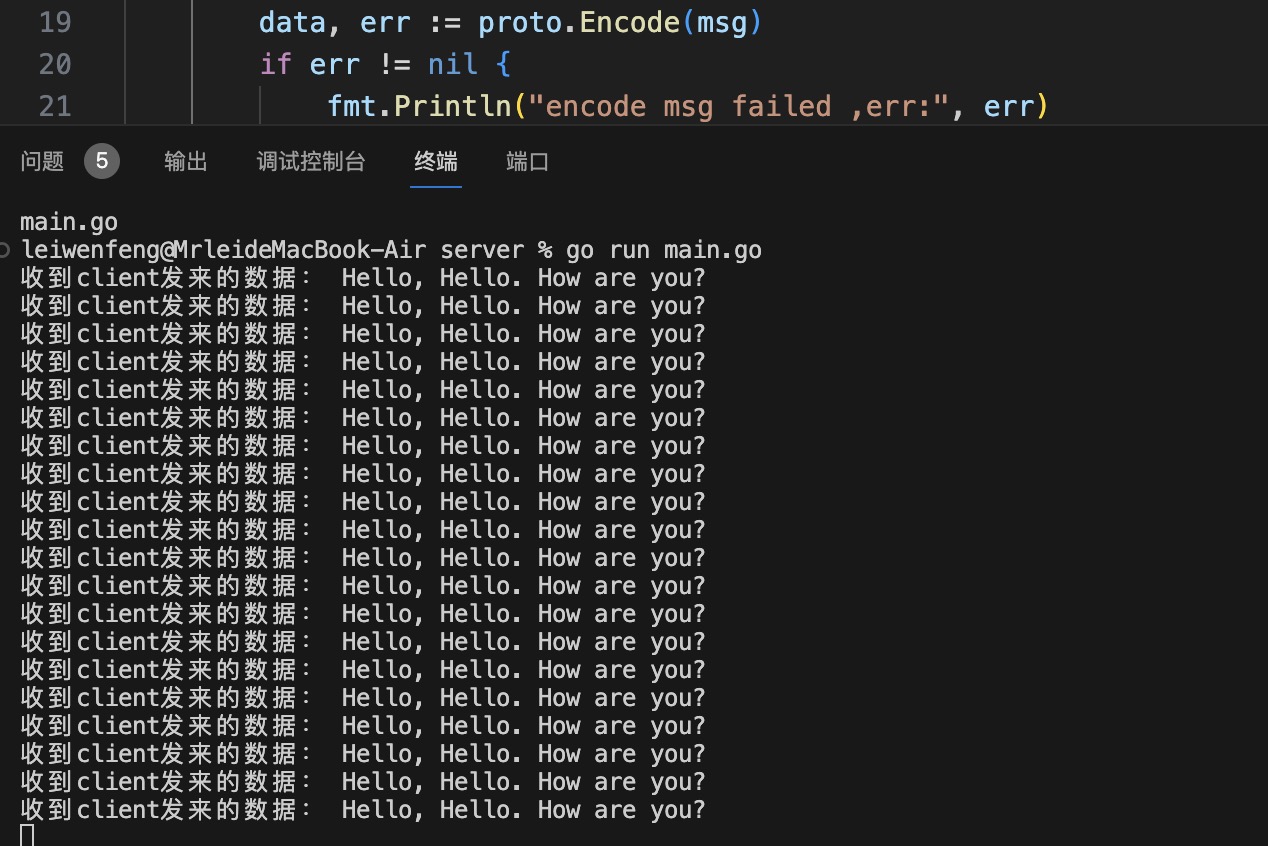The width and height of the screenshot is (1268, 846).
Task: Click the "encode msg failed ,err:" string
Action: (x=739, y=106)
